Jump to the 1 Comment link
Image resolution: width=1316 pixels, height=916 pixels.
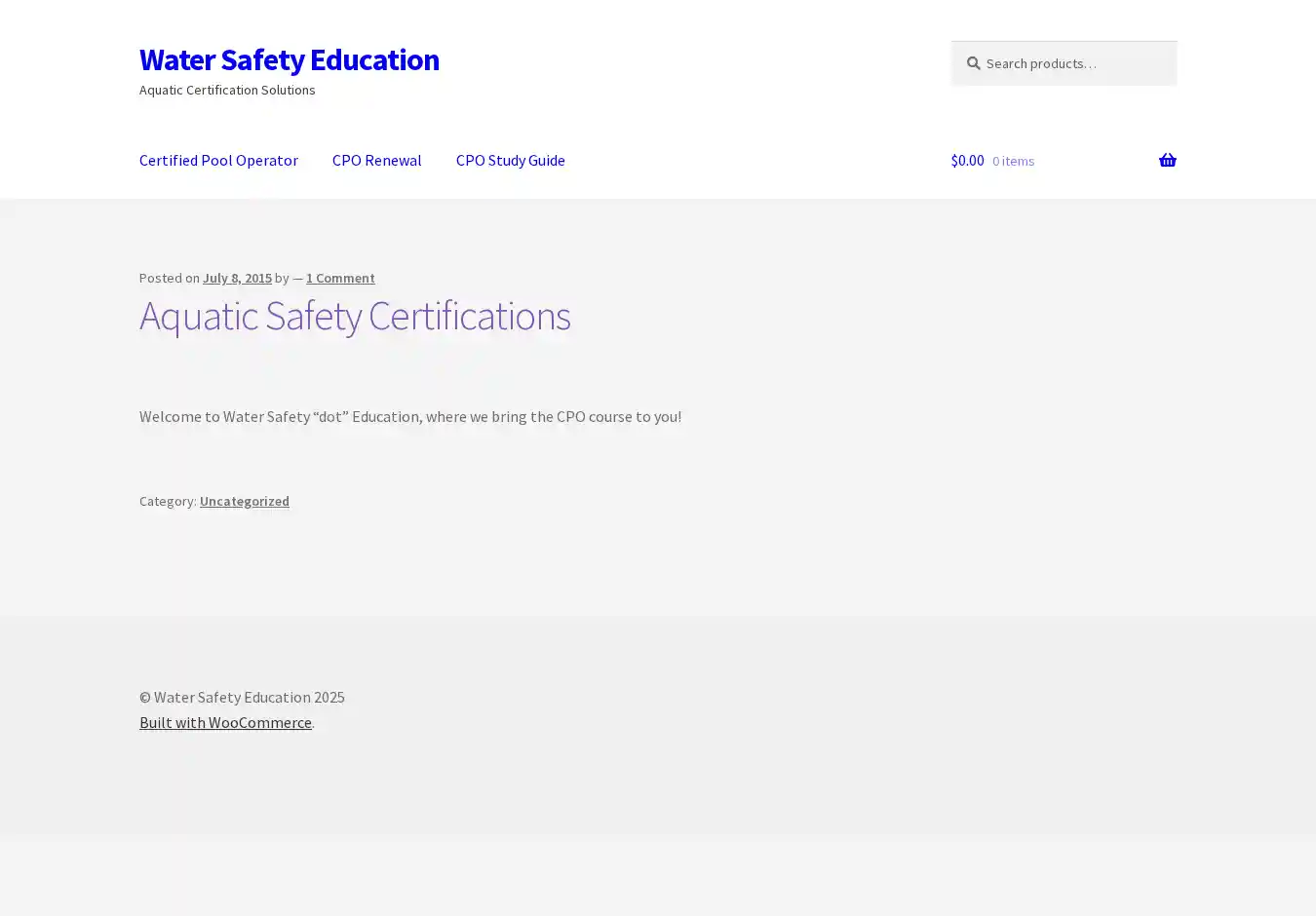click(x=340, y=279)
